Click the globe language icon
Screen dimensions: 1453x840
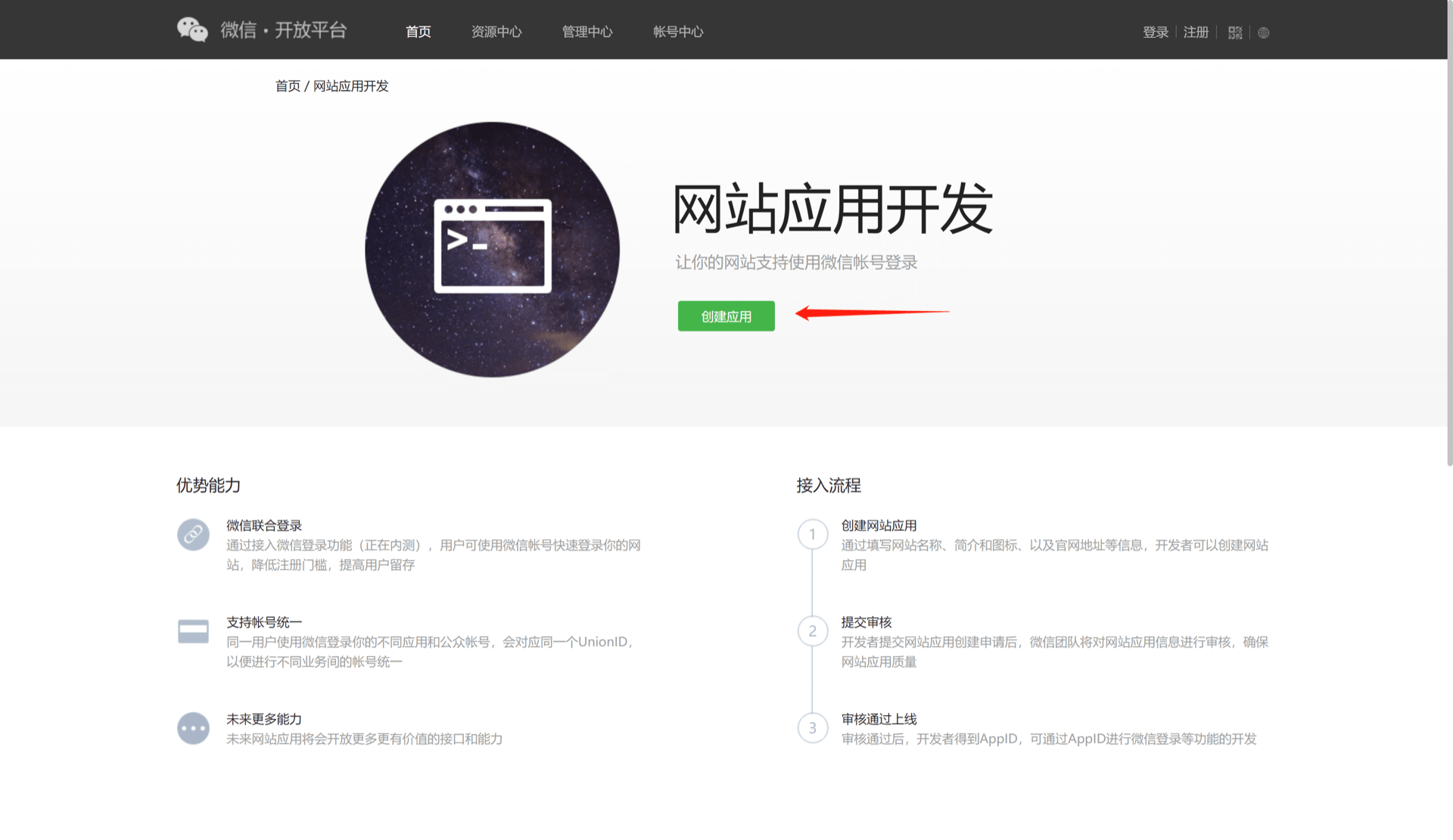[1263, 33]
